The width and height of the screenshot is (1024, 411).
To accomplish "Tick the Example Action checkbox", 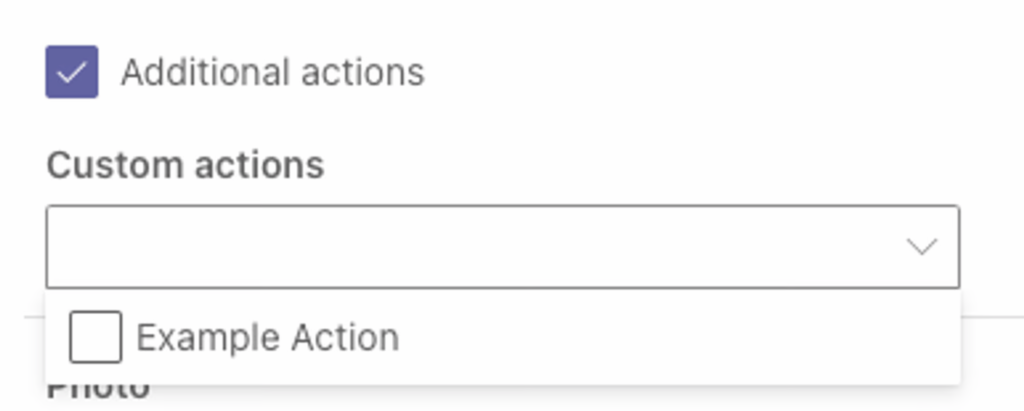I will [95, 337].
